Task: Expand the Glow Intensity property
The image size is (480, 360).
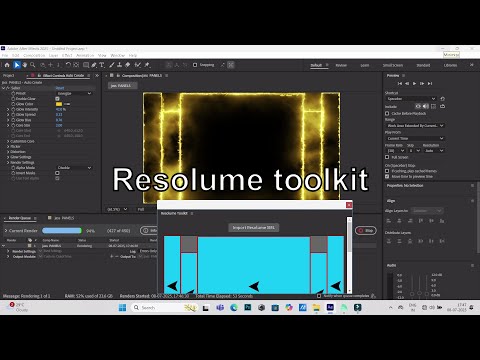Action: (8, 109)
